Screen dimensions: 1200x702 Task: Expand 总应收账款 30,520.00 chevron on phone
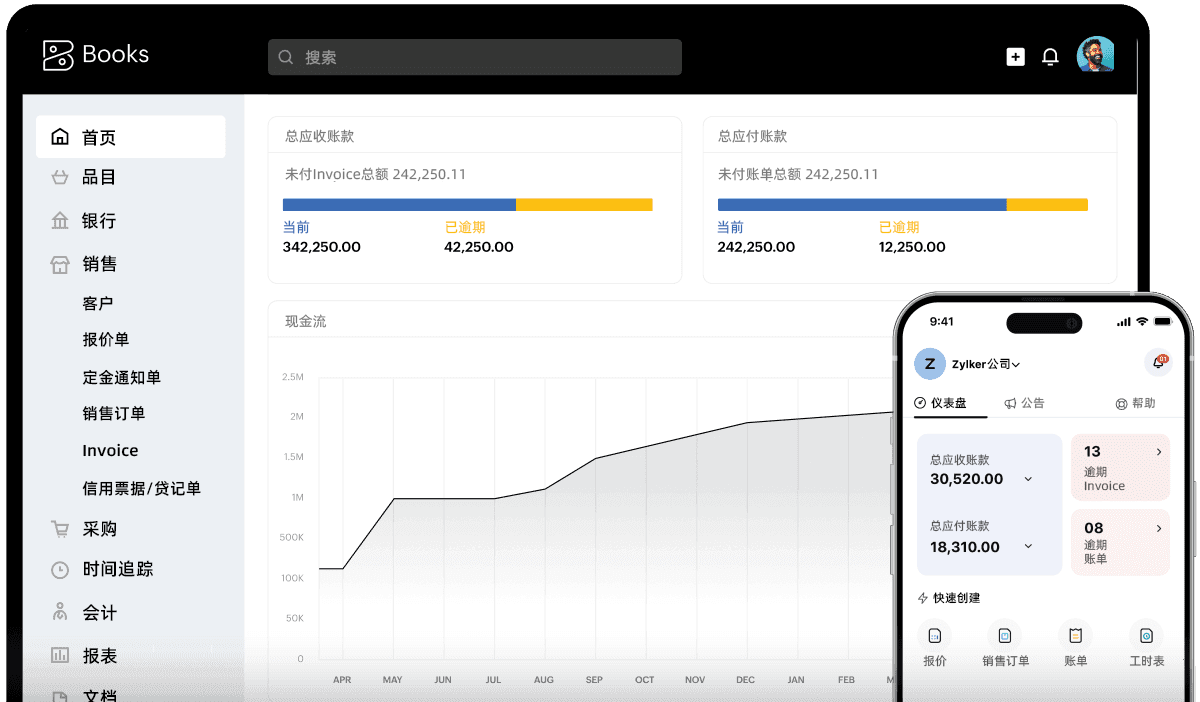(1028, 480)
